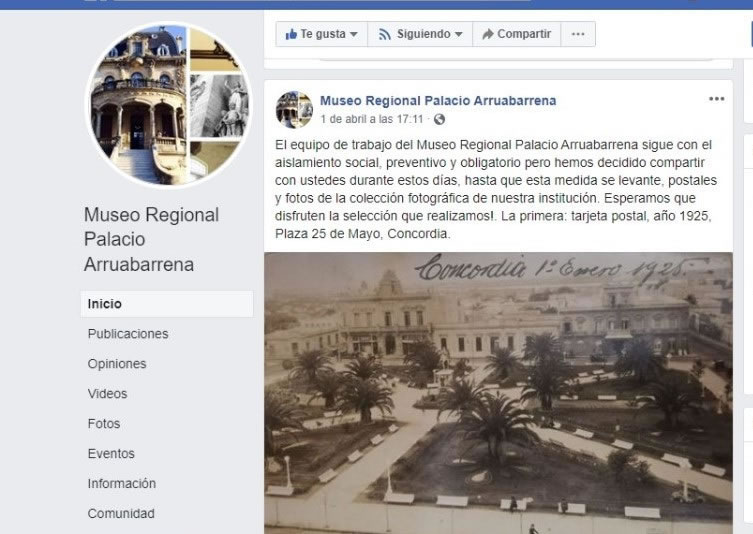Open the post options three-dots menu
The height and width of the screenshot is (534, 753).
click(717, 99)
